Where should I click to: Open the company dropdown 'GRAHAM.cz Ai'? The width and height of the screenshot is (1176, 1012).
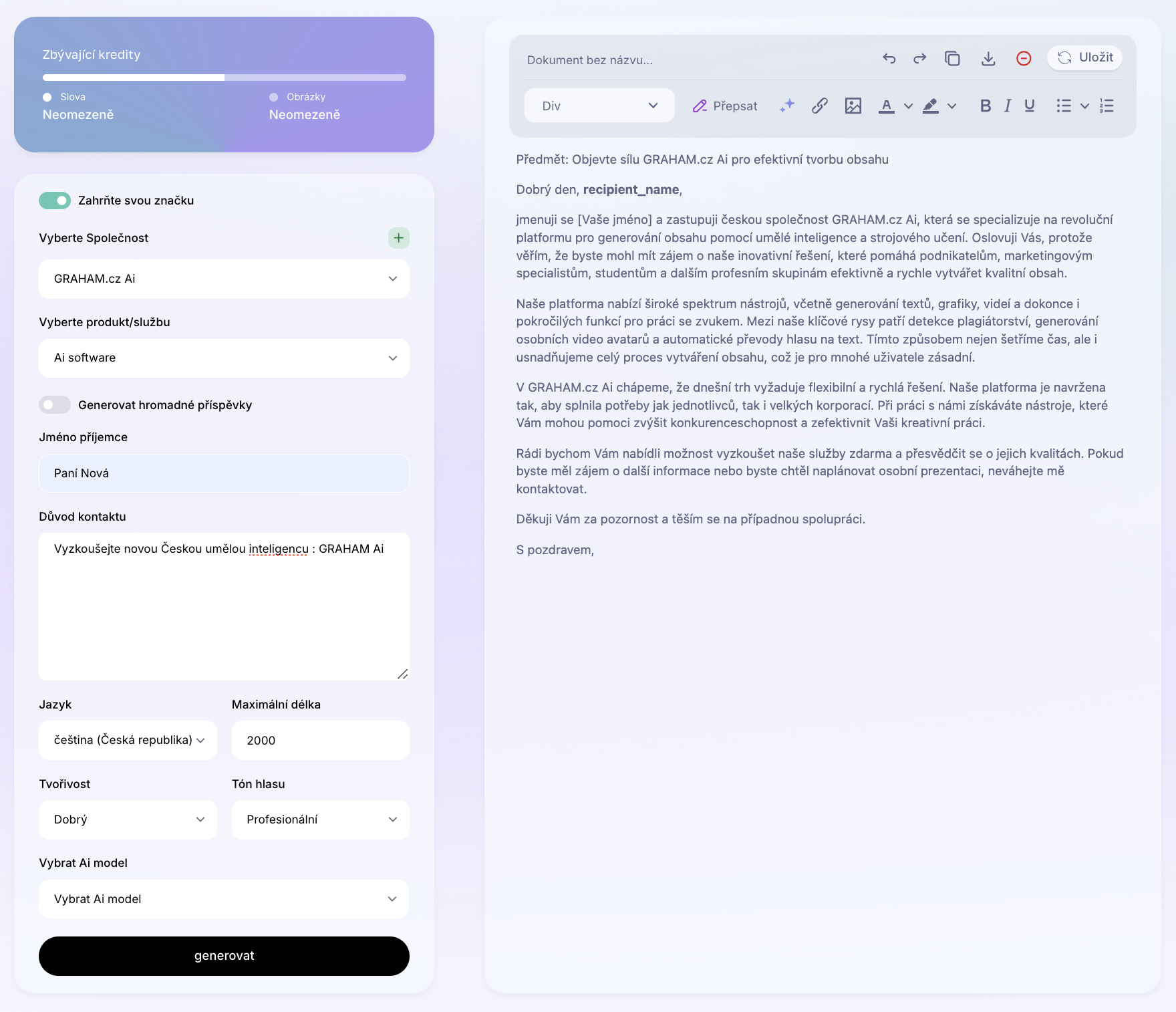224,279
